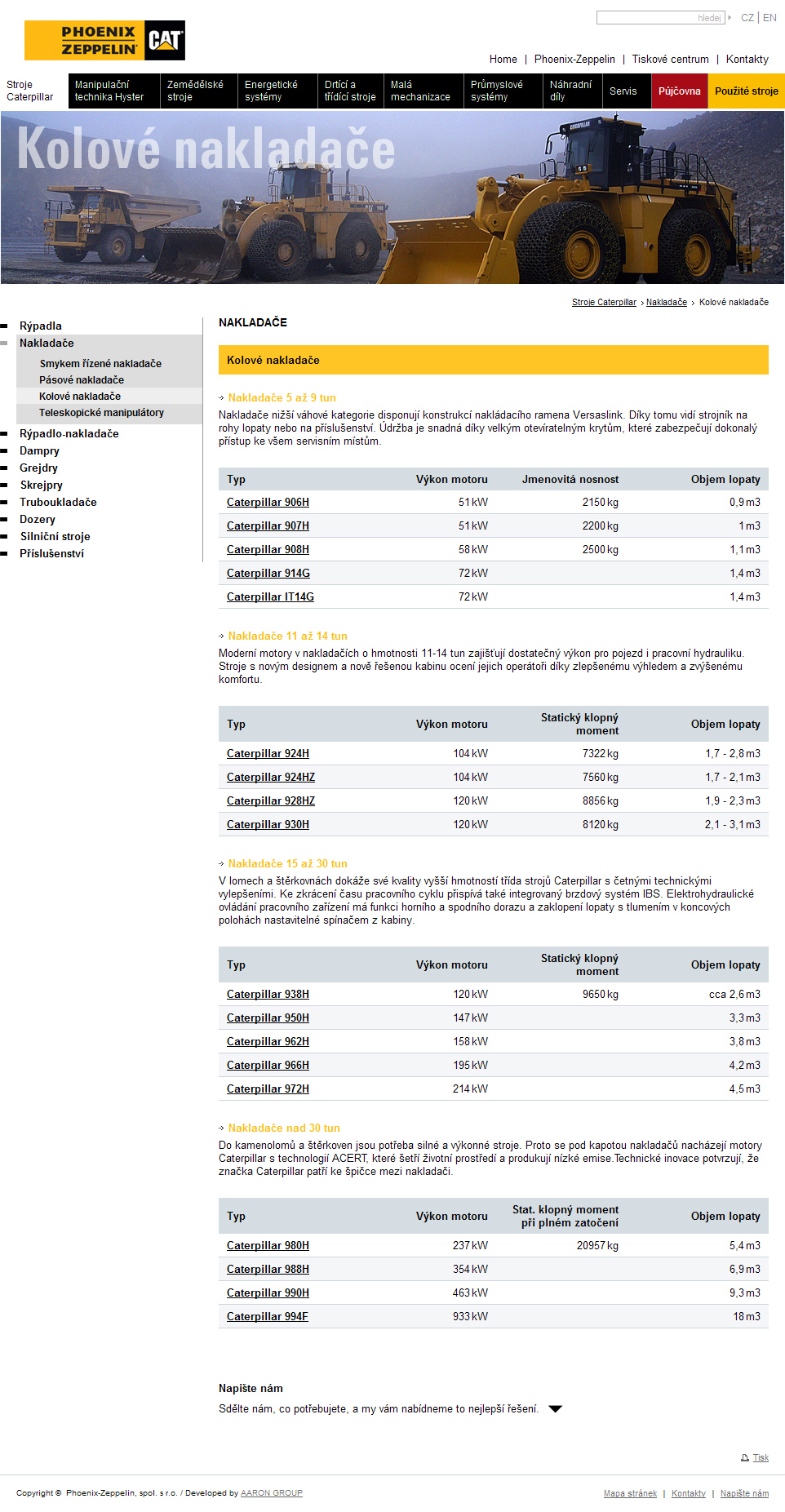Screen dimensions: 785x1512
Task: Open the Phoenix-Zeppelin top link
Action: [x=574, y=59]
